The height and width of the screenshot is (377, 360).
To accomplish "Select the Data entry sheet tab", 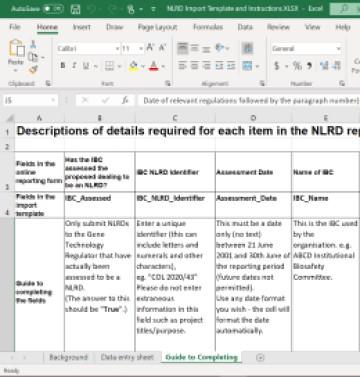I will pyautogui.click(x=127, y=357).
